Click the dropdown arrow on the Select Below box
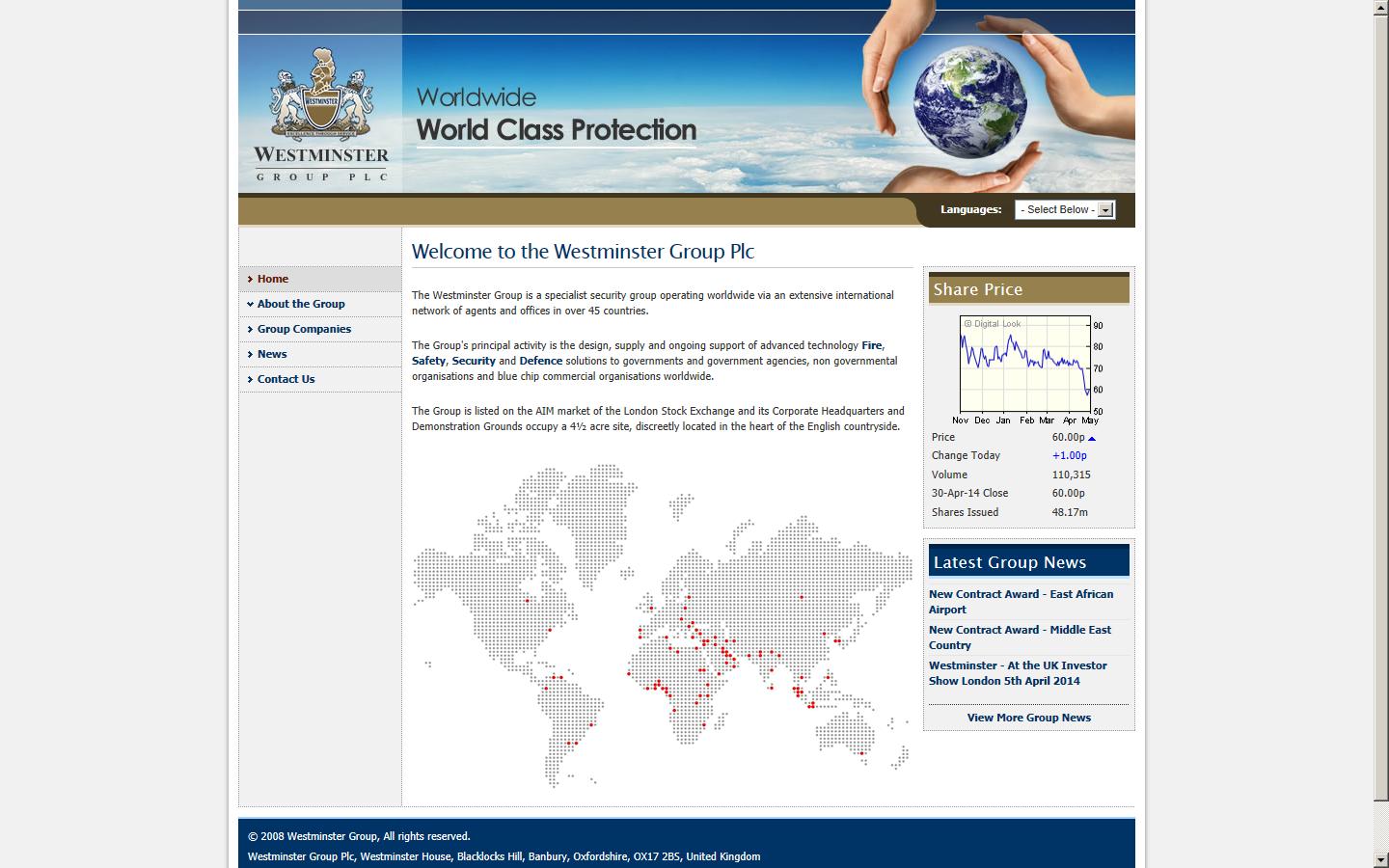The image size is (1389, 868). (1105, 210)
